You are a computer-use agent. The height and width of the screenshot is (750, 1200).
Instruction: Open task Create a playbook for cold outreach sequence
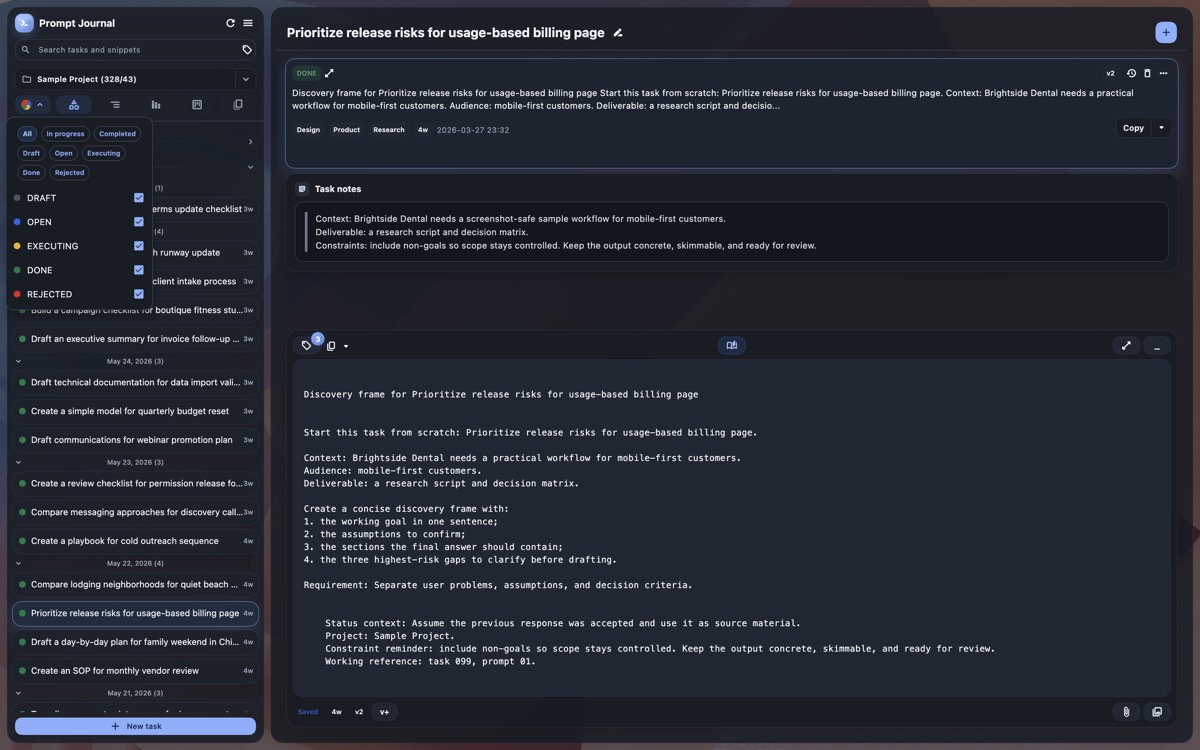(x=135, y=541)
